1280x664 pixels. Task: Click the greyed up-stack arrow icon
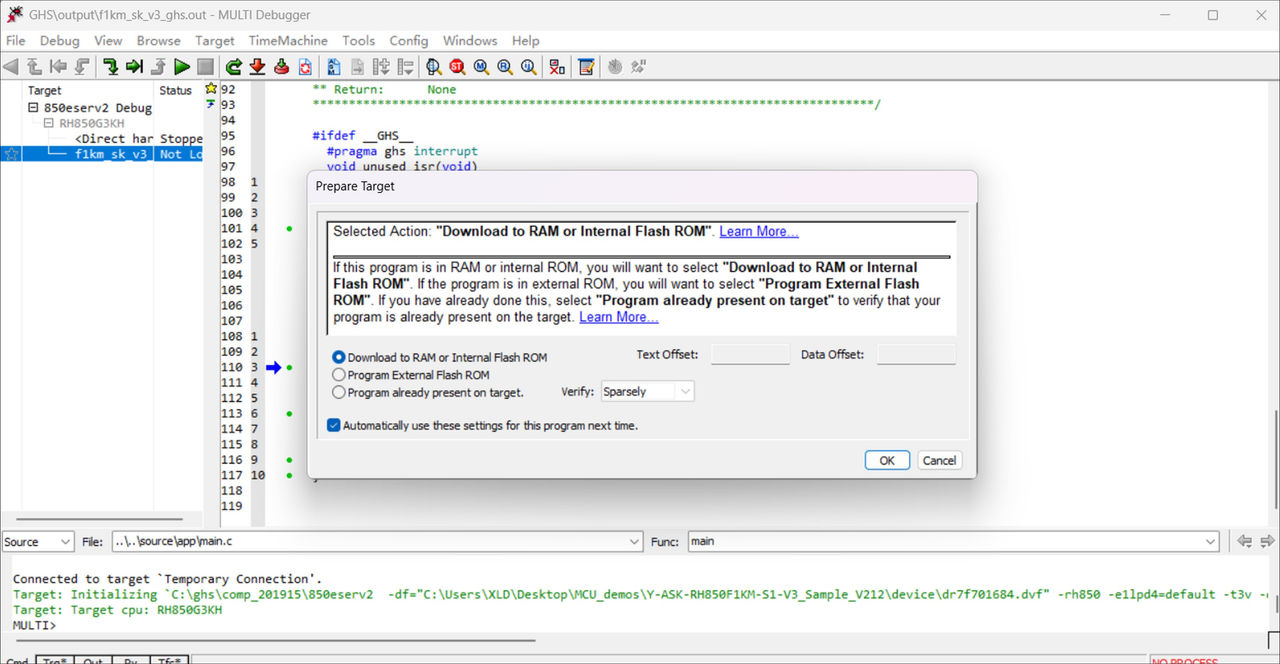point(34,67)
